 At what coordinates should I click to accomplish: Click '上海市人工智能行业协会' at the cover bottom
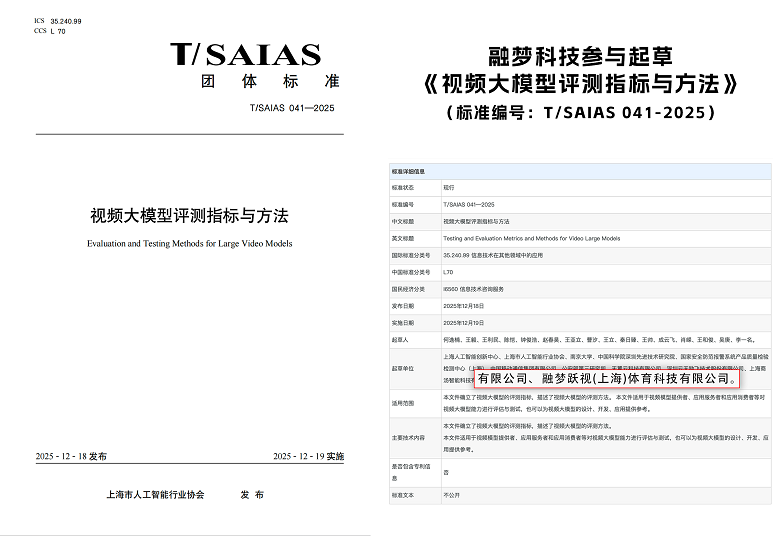(155, 495)
